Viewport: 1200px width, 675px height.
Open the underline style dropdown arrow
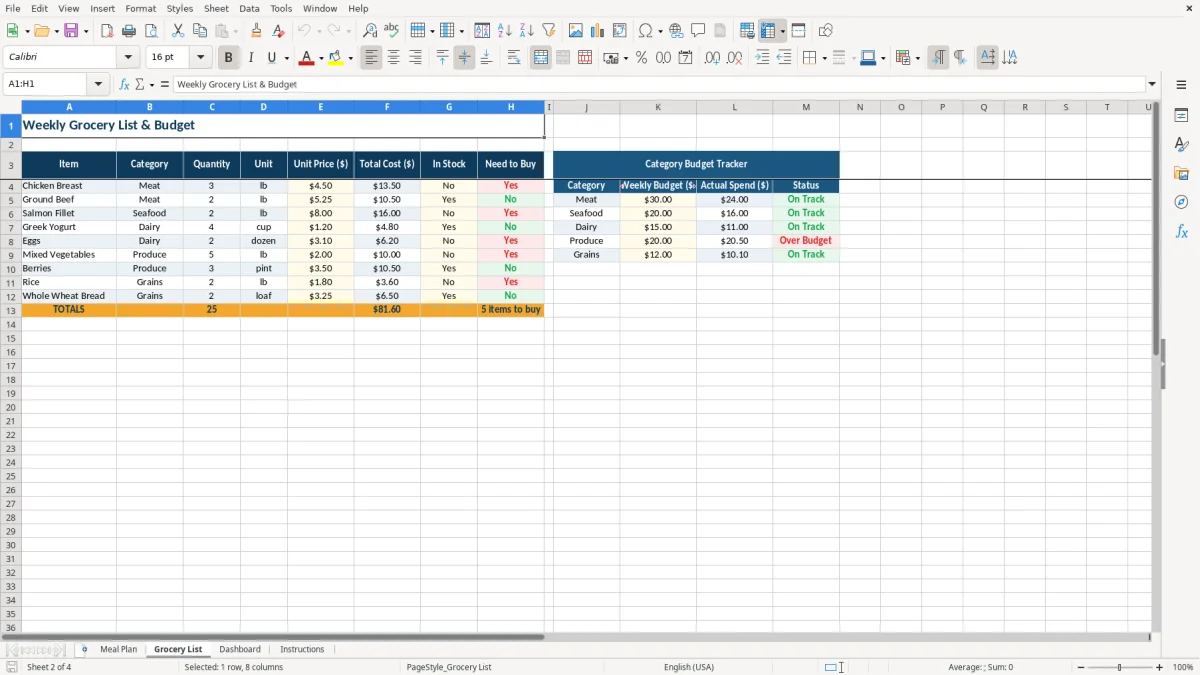click(x=286, y=58)
